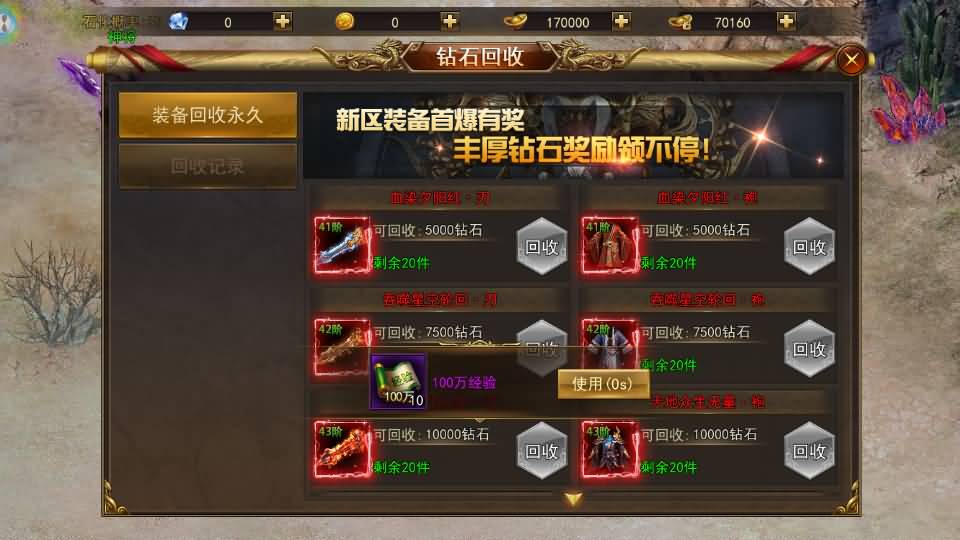Expand more items with the down arrow
The width and height of the screenshot is (960, 540).
coord(573,500)
